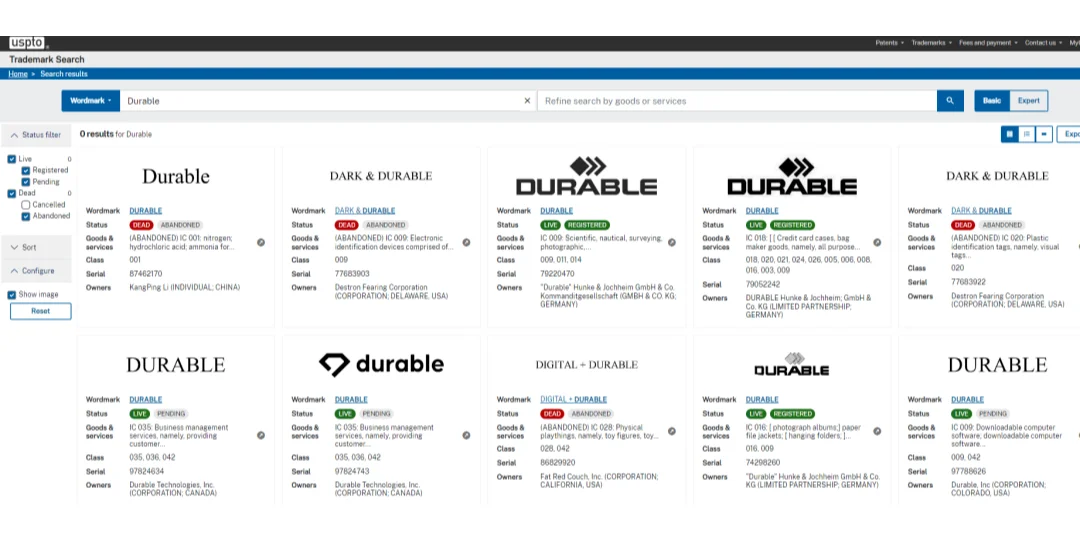Switch to Basic search mode
Screen dimensions: 1080x540
point(992,101)
